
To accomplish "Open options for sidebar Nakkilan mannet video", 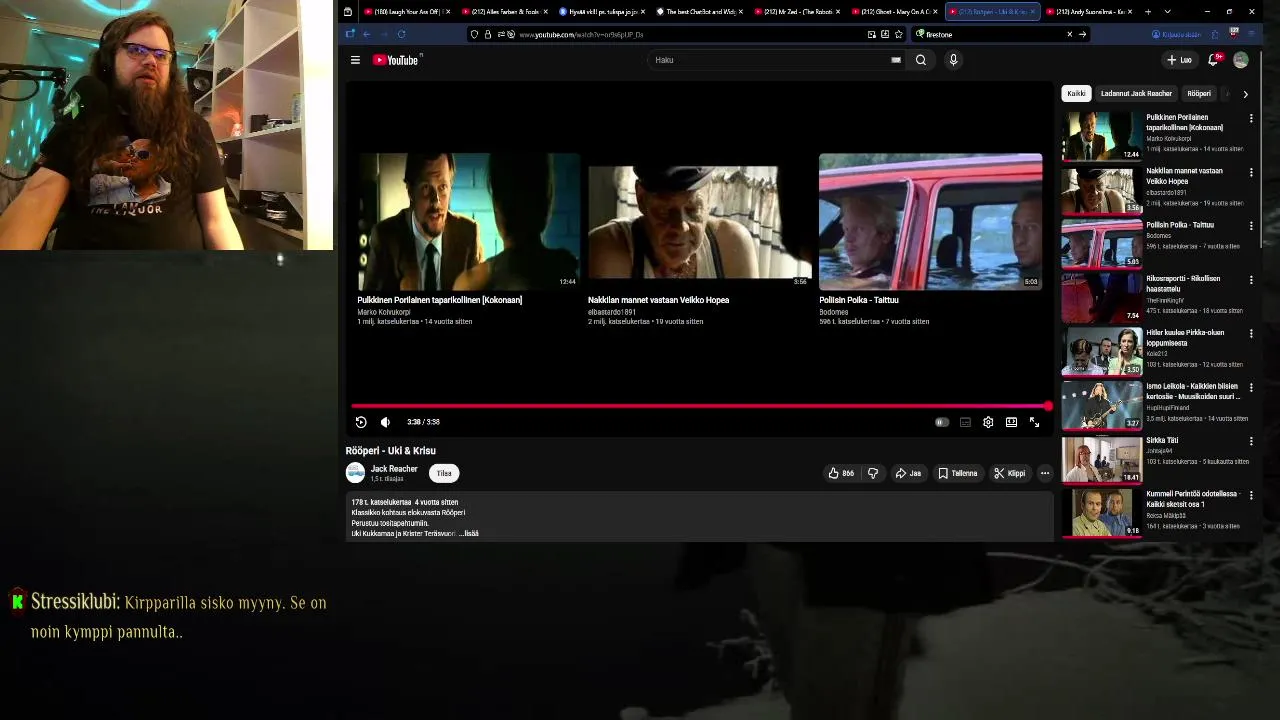I will (x=1251, y=172).
